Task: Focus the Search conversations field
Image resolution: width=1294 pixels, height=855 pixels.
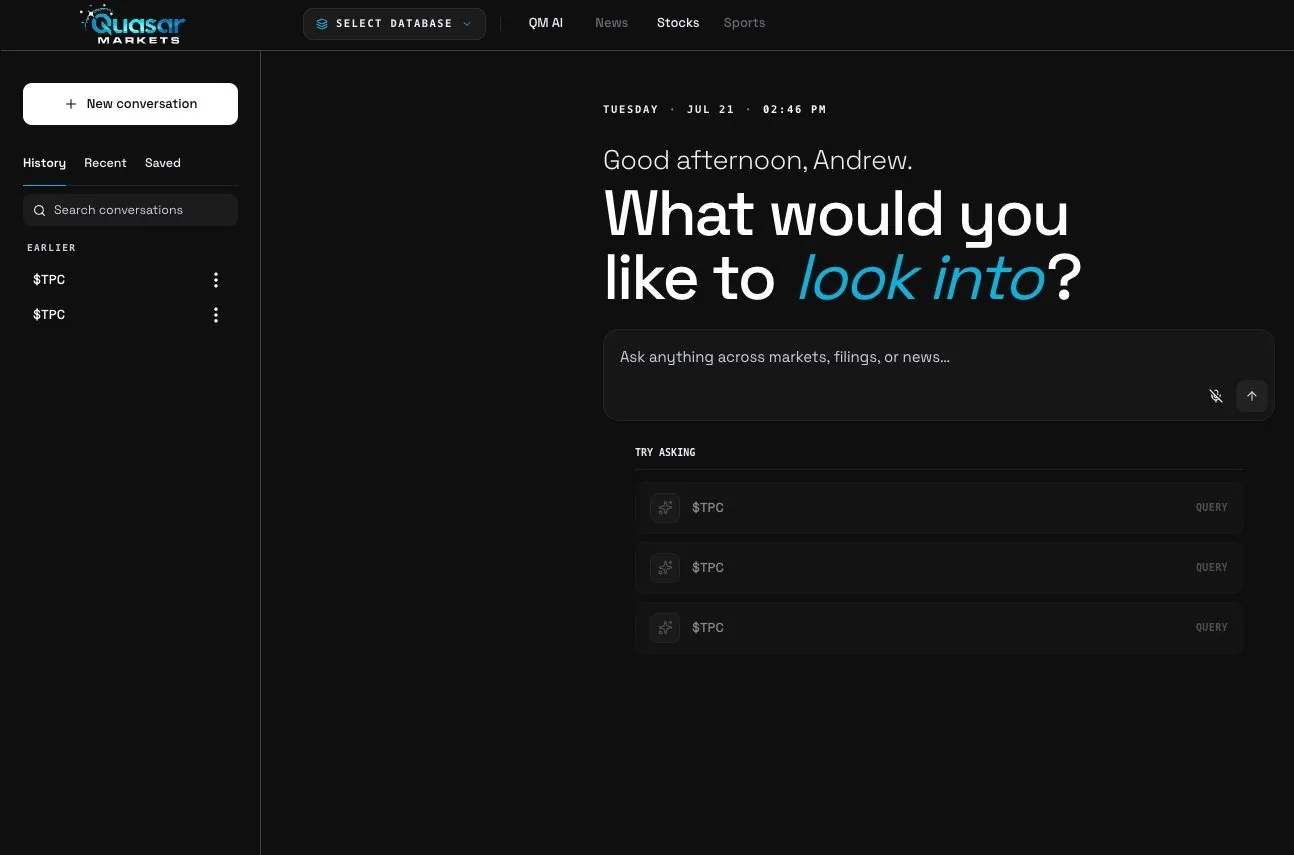Action: click(x=130, y=210)
